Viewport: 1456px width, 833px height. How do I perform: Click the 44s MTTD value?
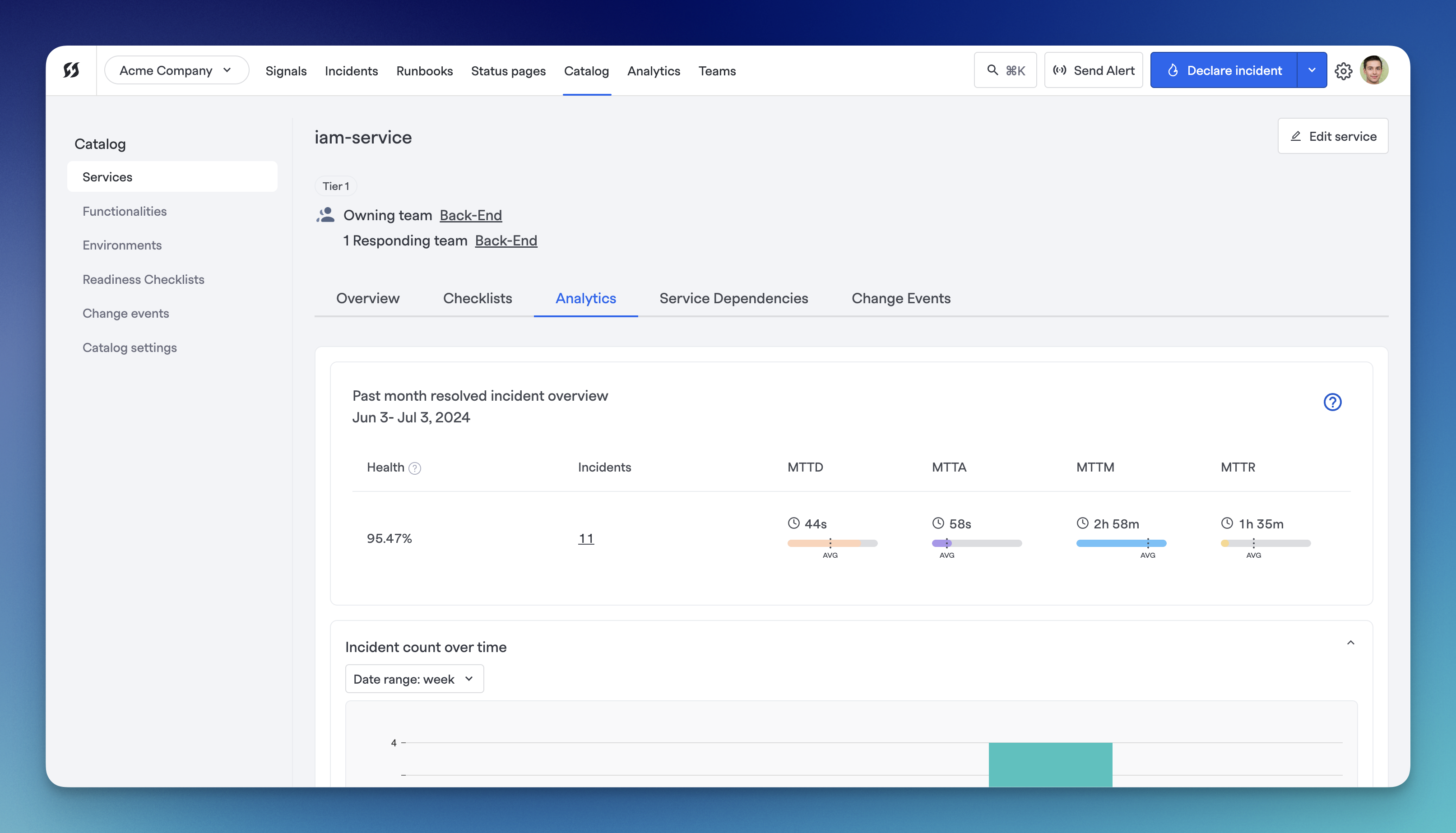[x=816, y=524]
